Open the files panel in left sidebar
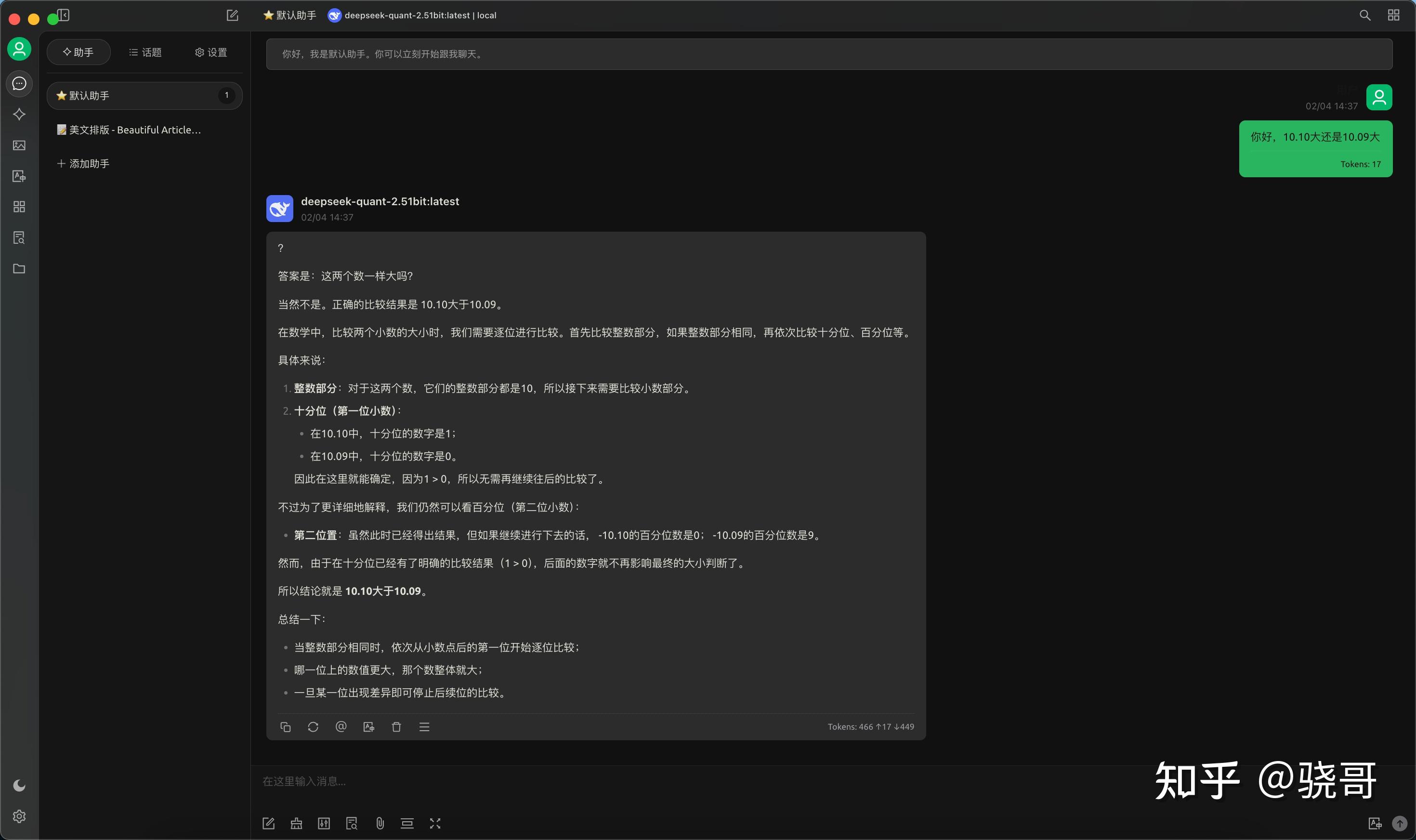 click(19, 269)
